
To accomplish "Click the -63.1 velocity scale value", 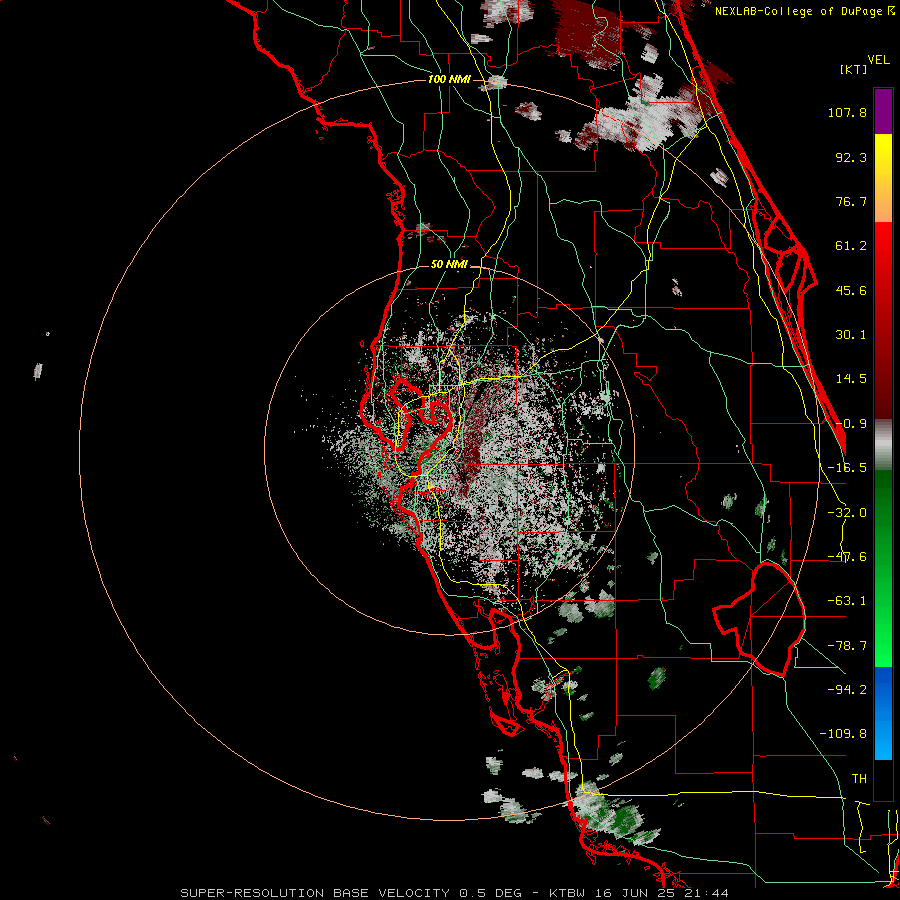I will pos(847,601).
